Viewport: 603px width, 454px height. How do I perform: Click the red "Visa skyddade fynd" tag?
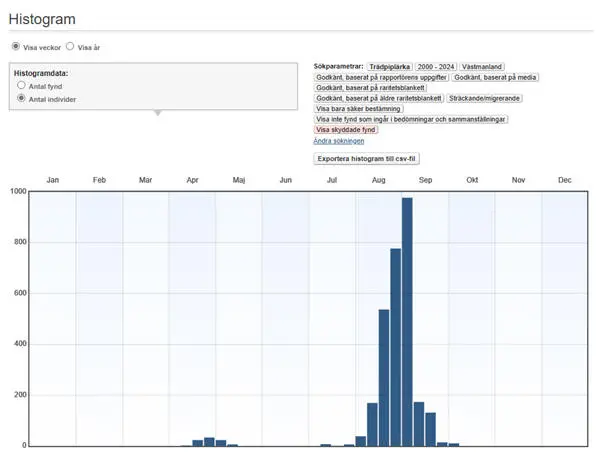[346, 130]
